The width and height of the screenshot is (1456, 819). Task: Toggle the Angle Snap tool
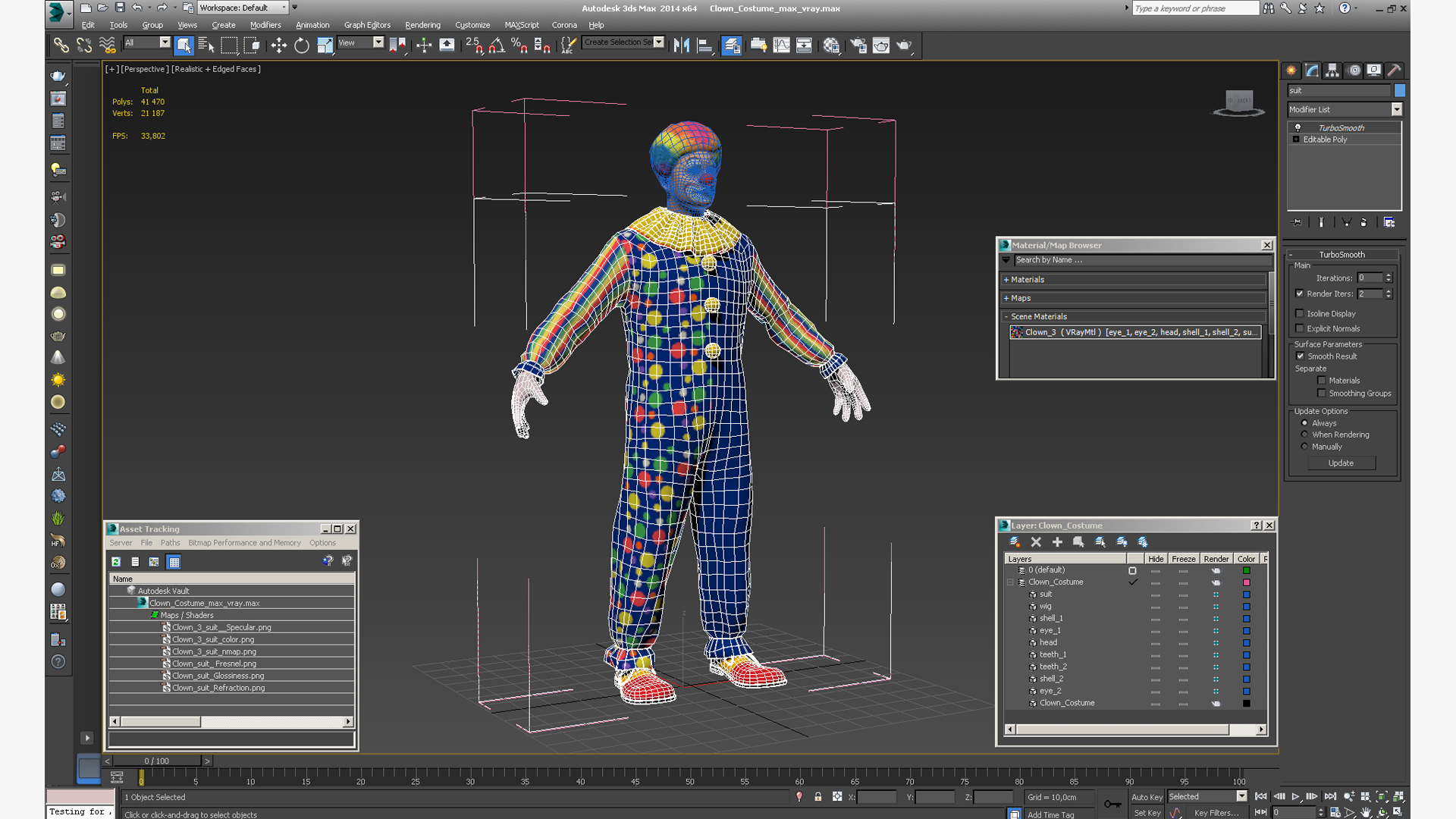pyautogui.click(x=497, y=45)
